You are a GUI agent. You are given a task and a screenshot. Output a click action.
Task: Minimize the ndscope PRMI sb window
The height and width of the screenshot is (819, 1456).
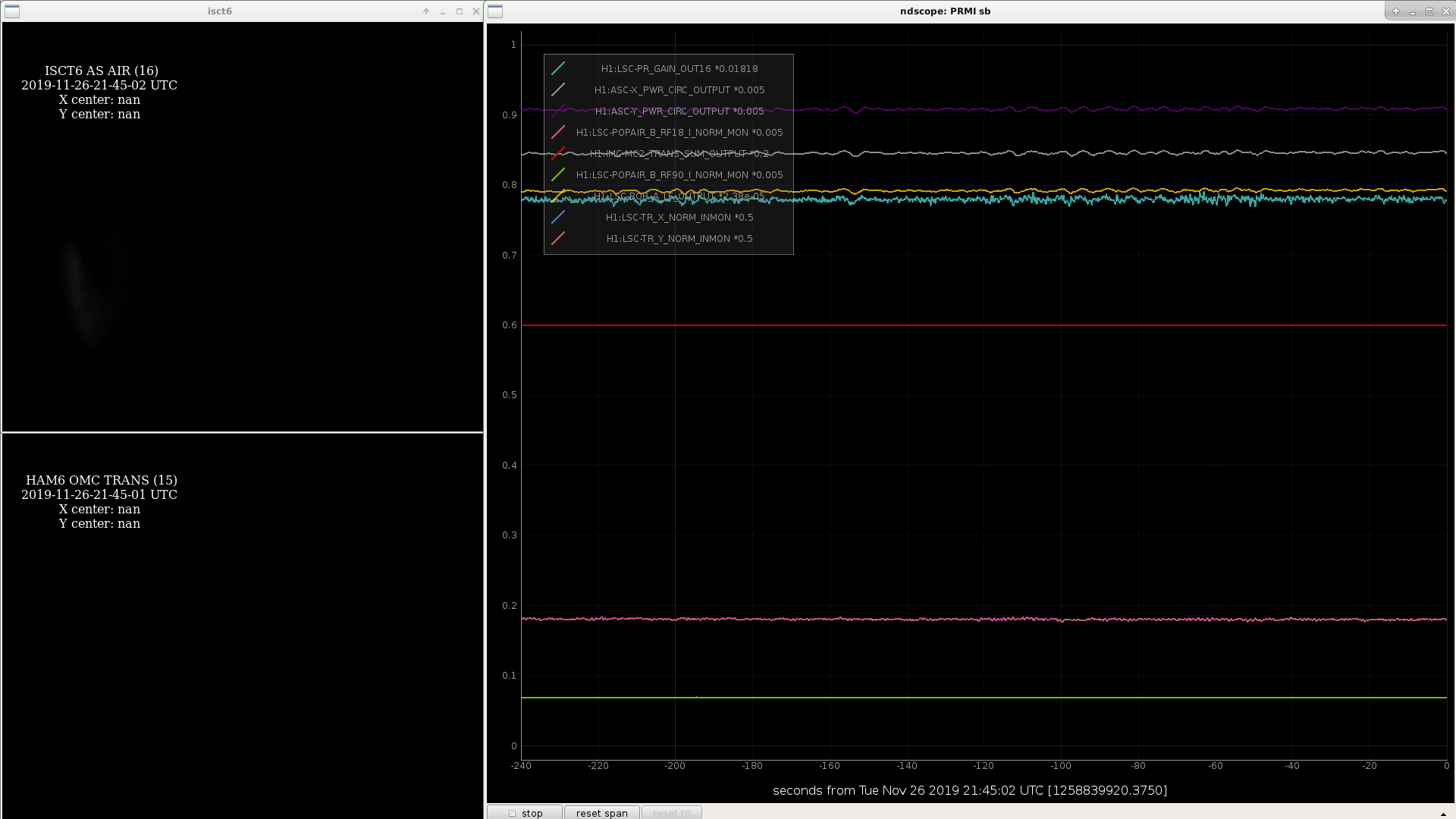tap(1413, 11)
